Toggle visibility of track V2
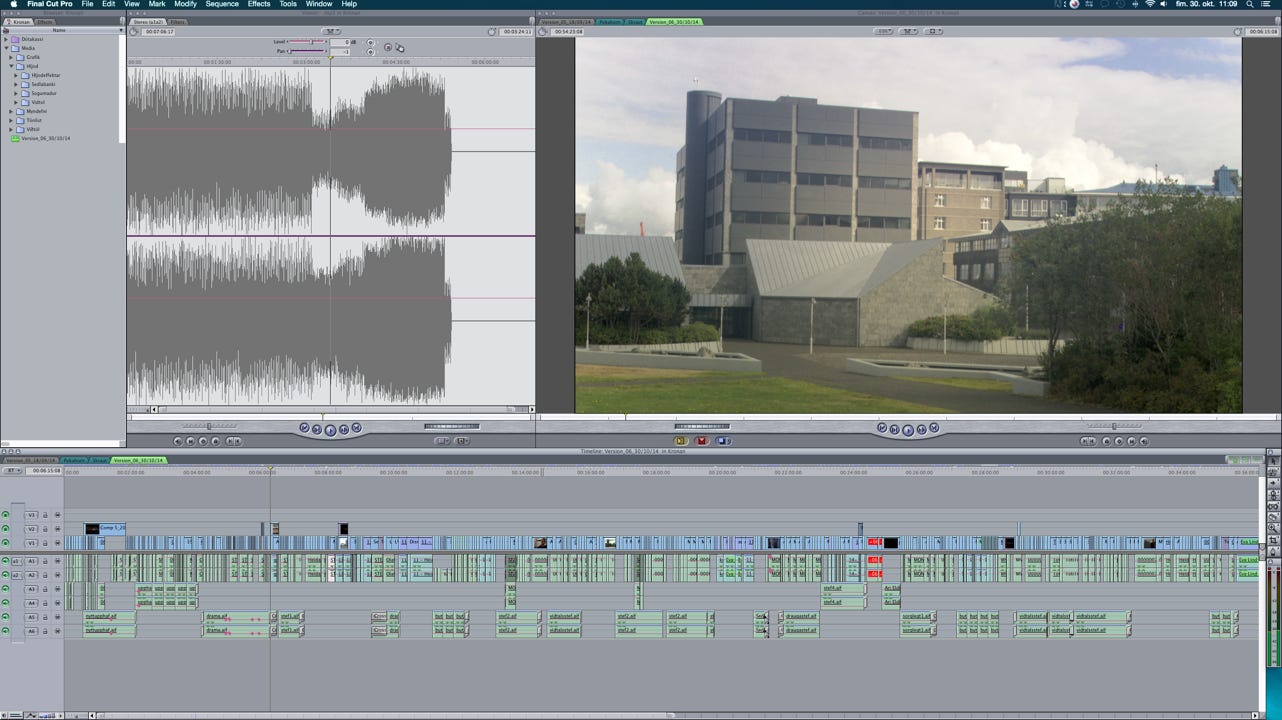Viewport: 1282px width, 720px height. tap(5, 529)
